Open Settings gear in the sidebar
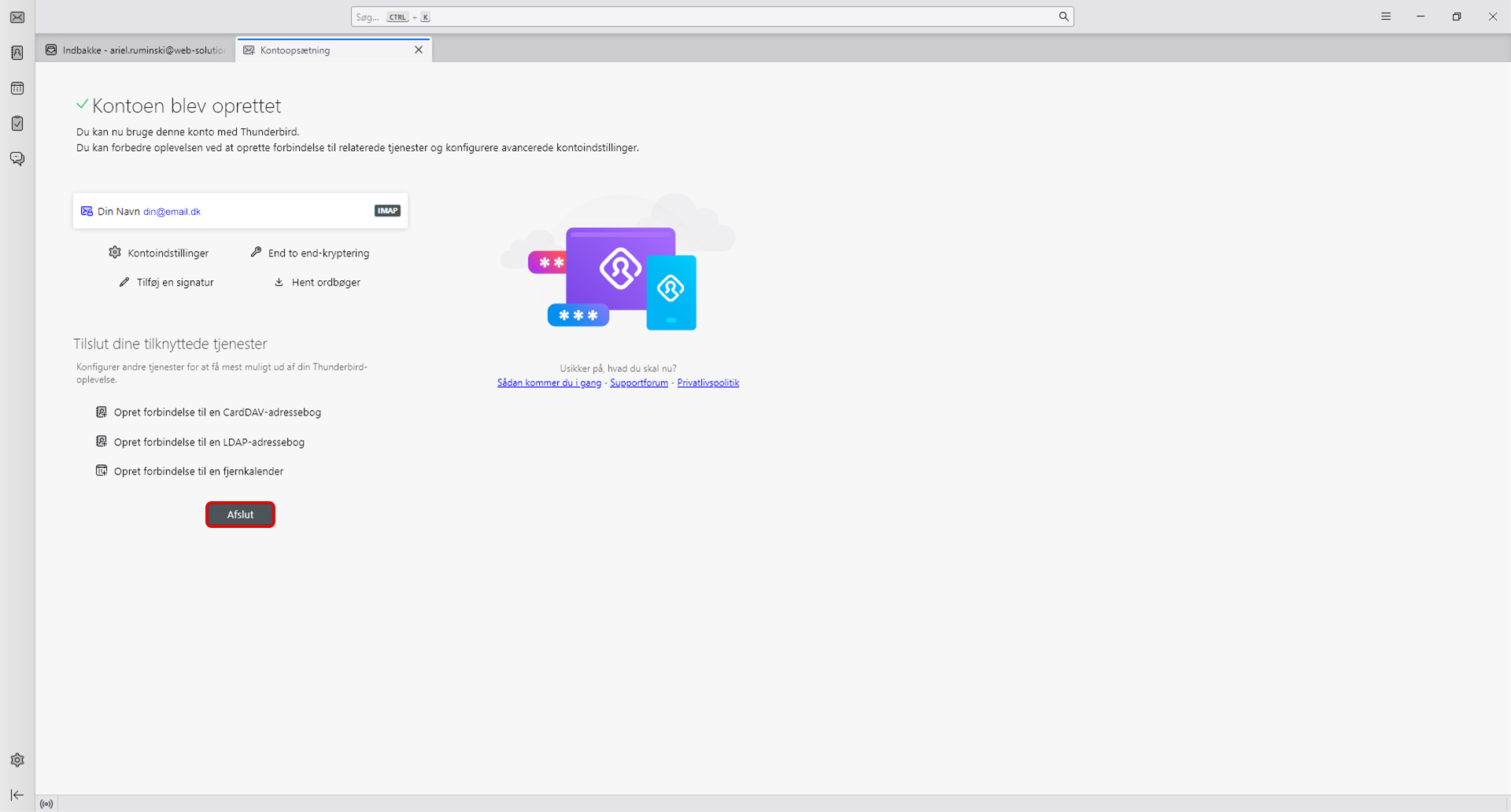 (17, 760)
